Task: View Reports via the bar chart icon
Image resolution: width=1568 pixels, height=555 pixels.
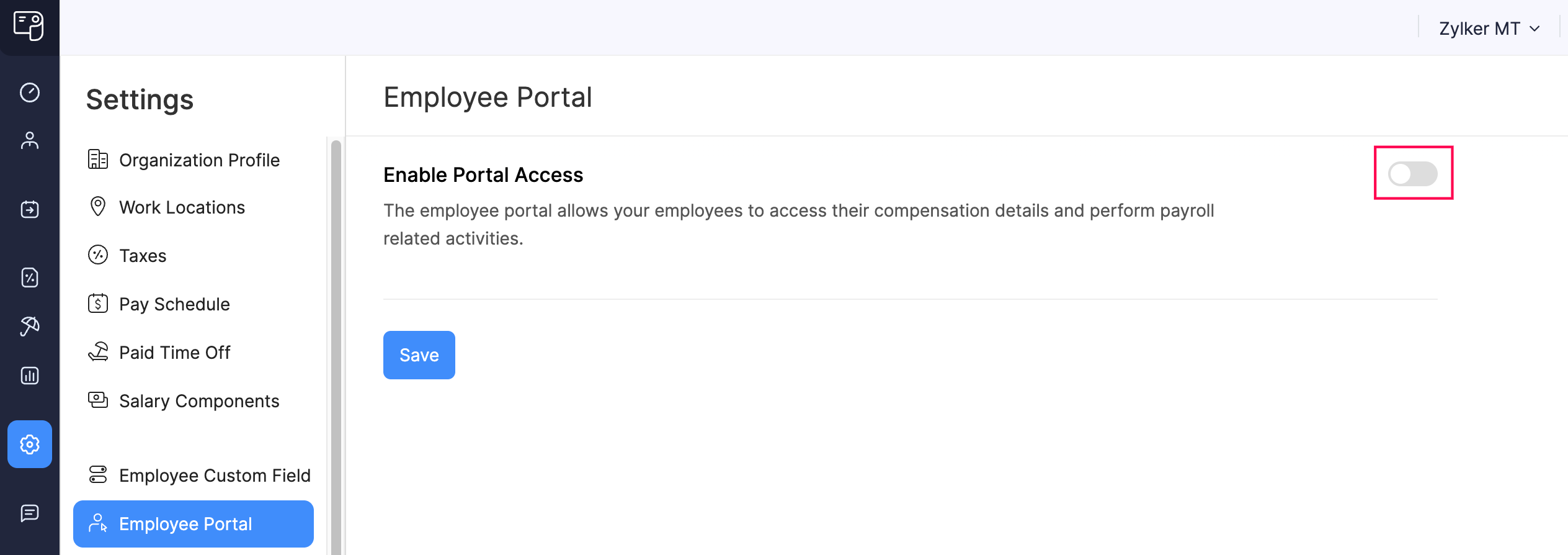Action: click(x=29, y=376)
